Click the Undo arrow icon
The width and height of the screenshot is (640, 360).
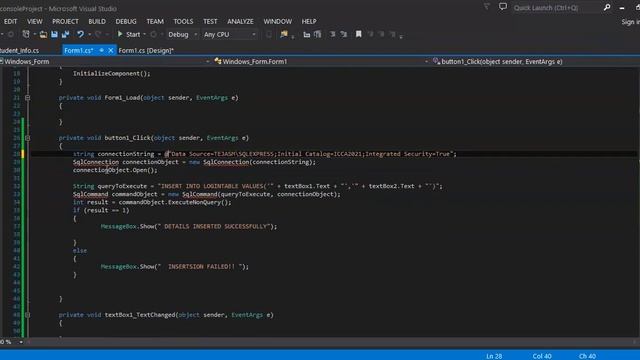80,35
